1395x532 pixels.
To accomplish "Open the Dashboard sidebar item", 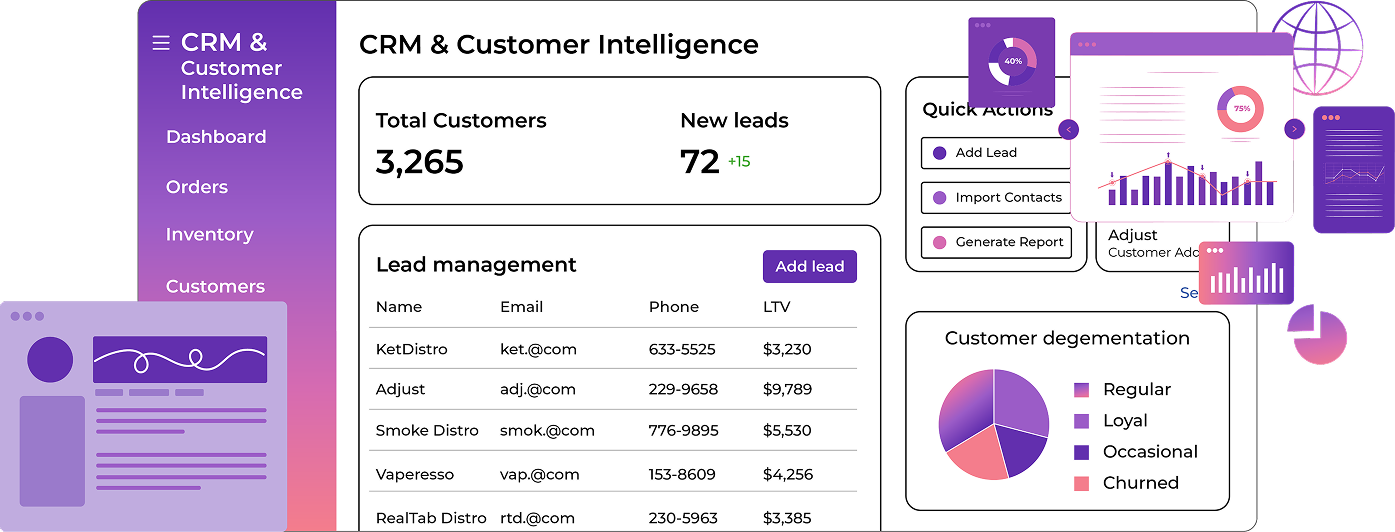I will [216, 137].
